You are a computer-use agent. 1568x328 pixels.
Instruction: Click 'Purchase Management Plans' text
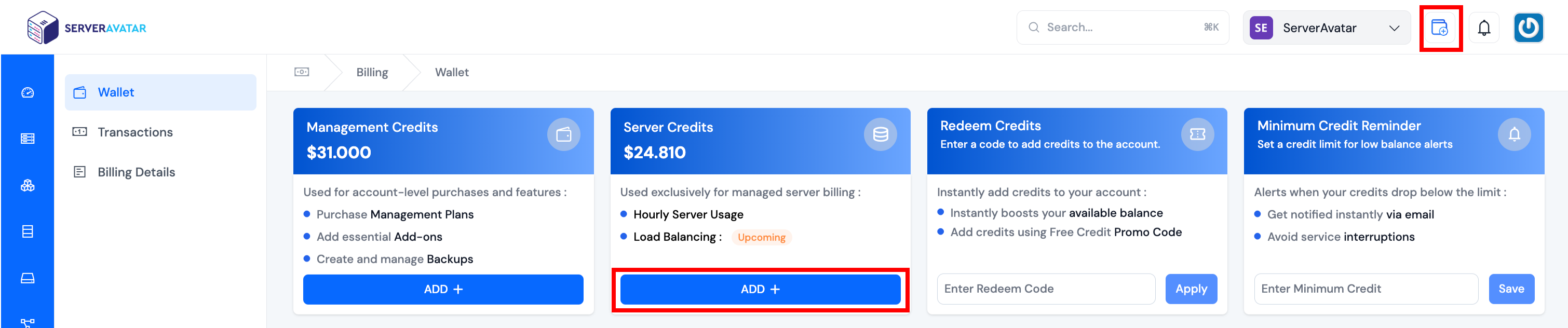tap(395, 215)
